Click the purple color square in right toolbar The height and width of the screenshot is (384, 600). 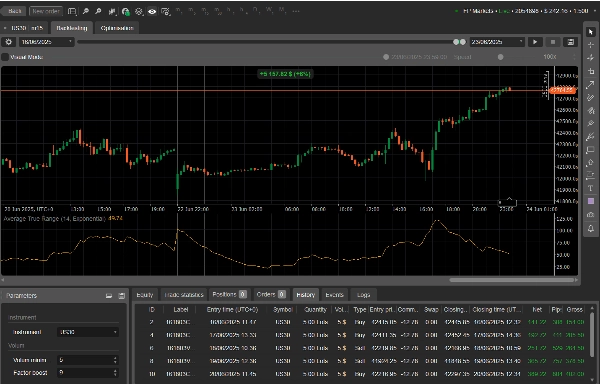590,201
